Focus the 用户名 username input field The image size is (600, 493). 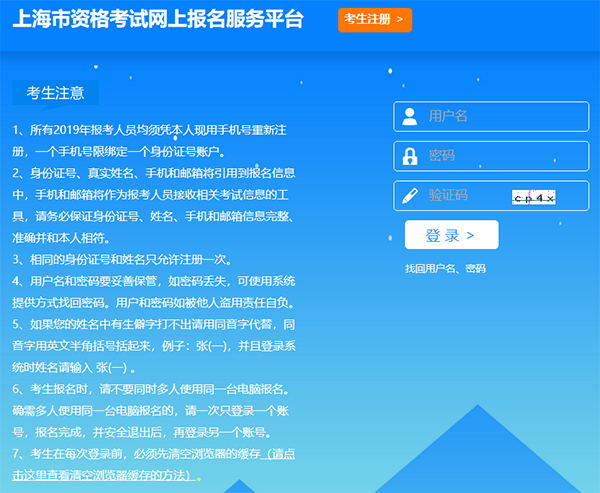[500, 117]
